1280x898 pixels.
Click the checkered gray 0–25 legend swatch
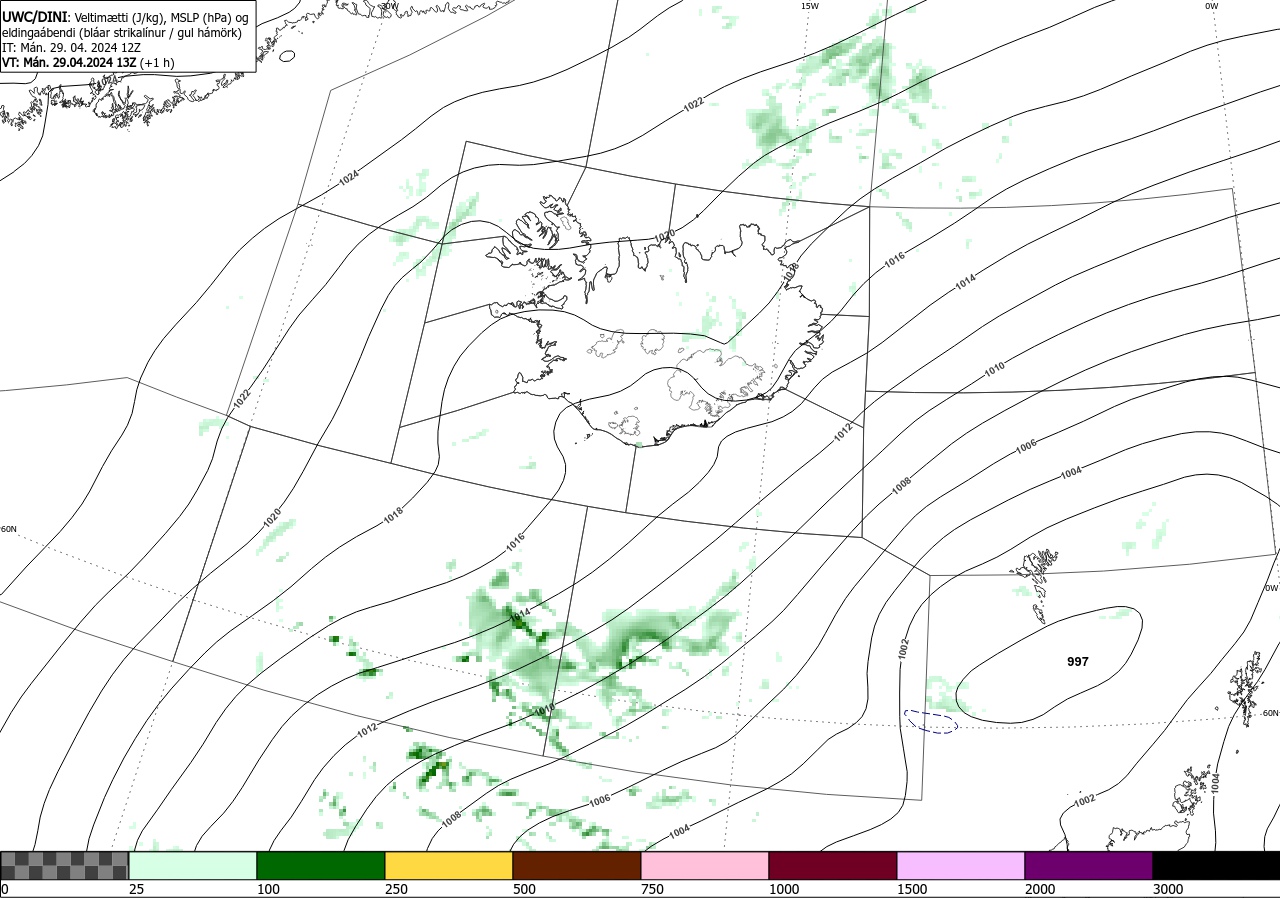(64, 865)
